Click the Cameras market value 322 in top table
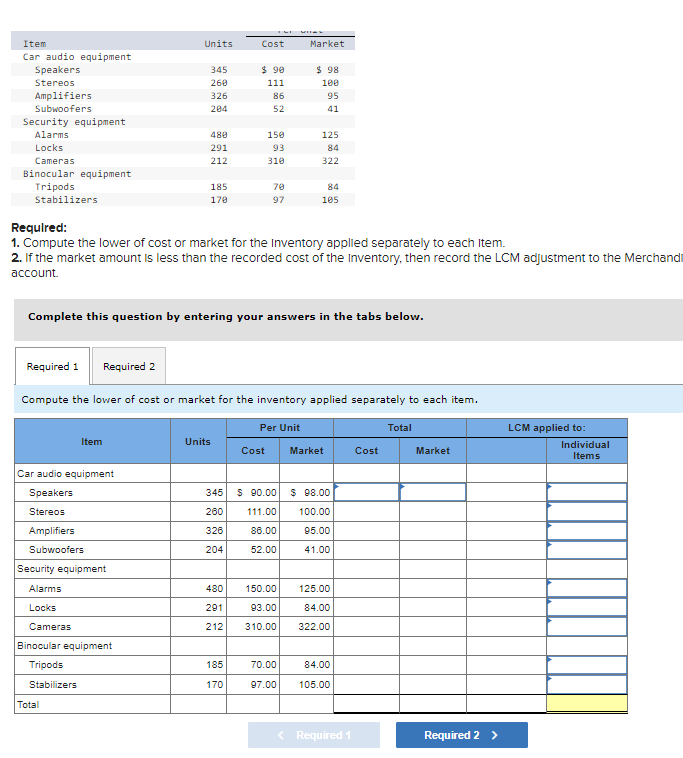 click(x=331, y=160)
